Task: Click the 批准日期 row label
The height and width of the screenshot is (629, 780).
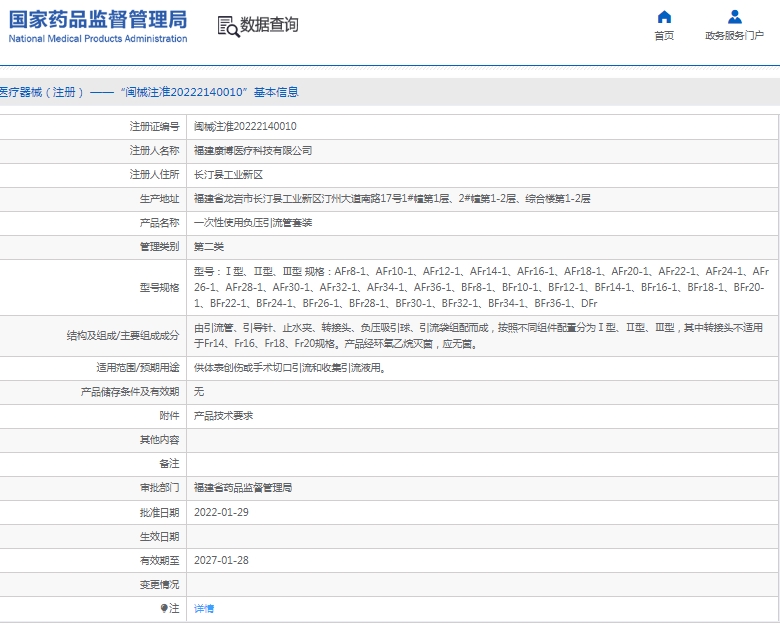Action: tap(159, 512)
